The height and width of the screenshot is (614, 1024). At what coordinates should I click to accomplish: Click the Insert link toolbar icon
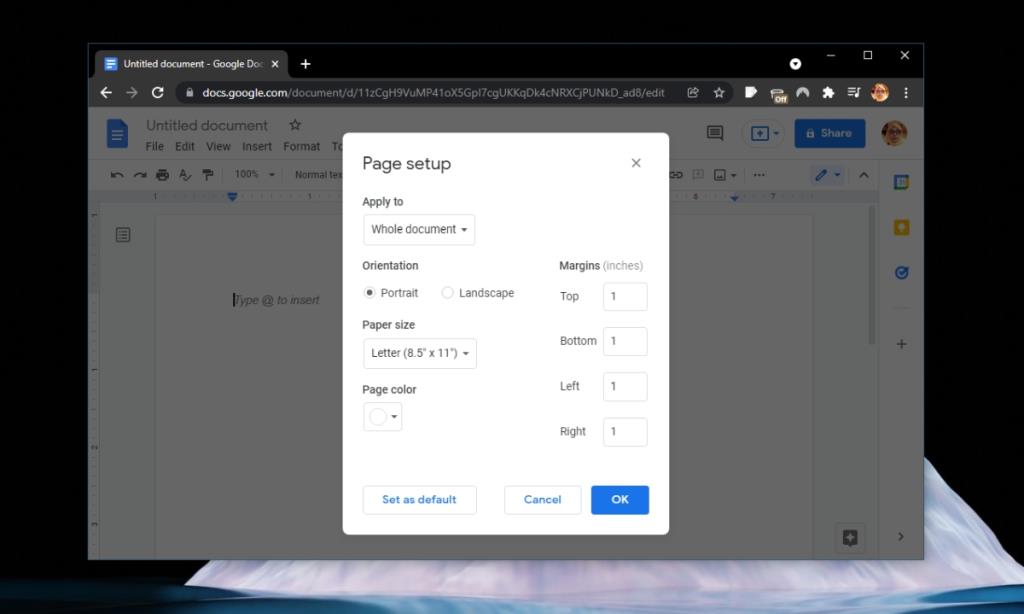click(x=676, y=174)
